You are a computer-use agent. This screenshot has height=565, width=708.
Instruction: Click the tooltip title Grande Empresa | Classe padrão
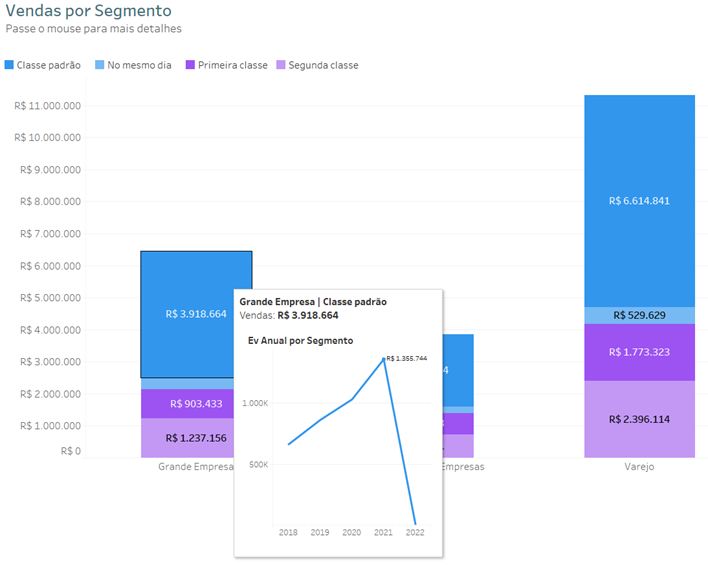click(x=313, y=302)
